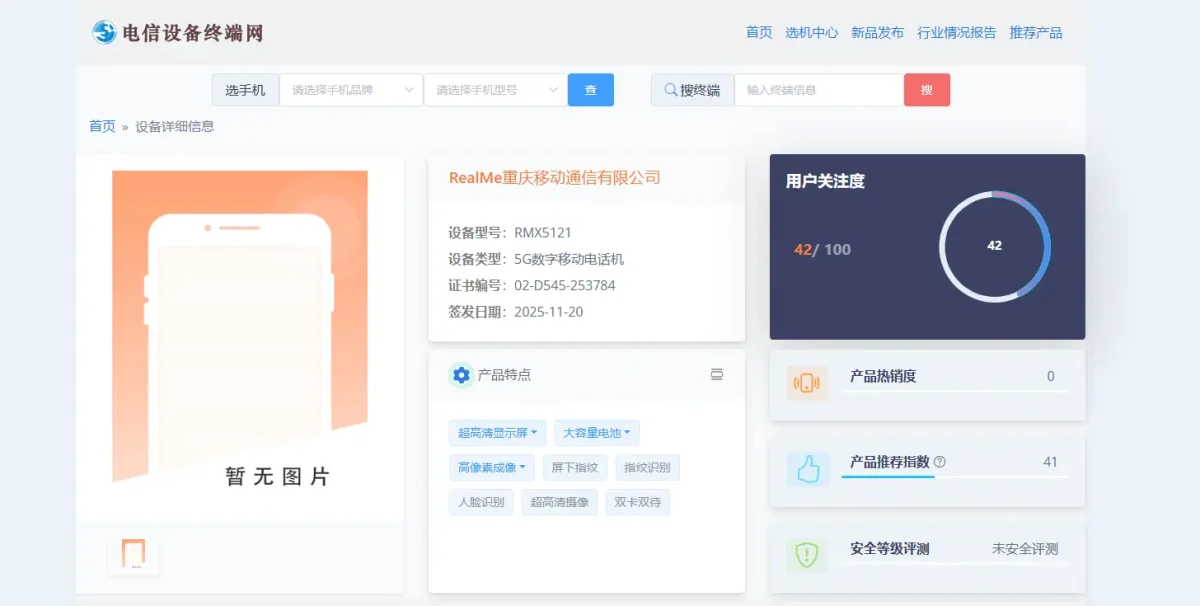Click the 输入终端信息 input field

point(817,89)
